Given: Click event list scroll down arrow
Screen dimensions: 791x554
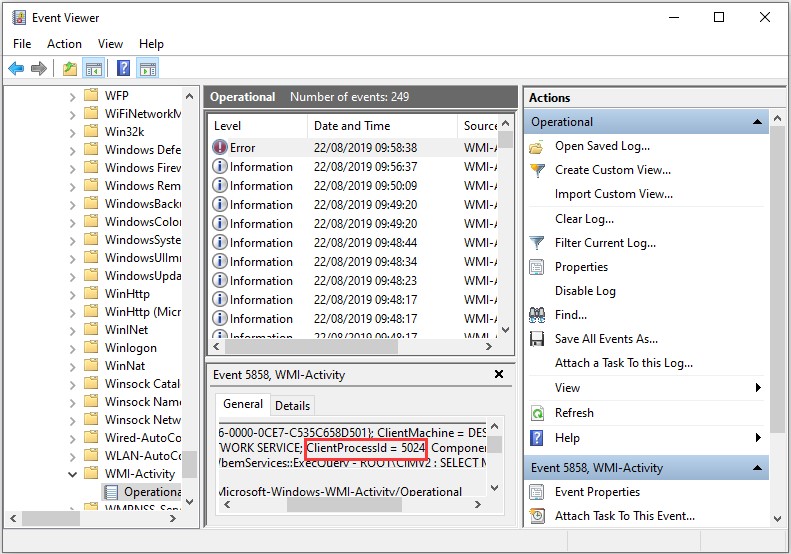Looking at the screenshot, I should 506,330.
